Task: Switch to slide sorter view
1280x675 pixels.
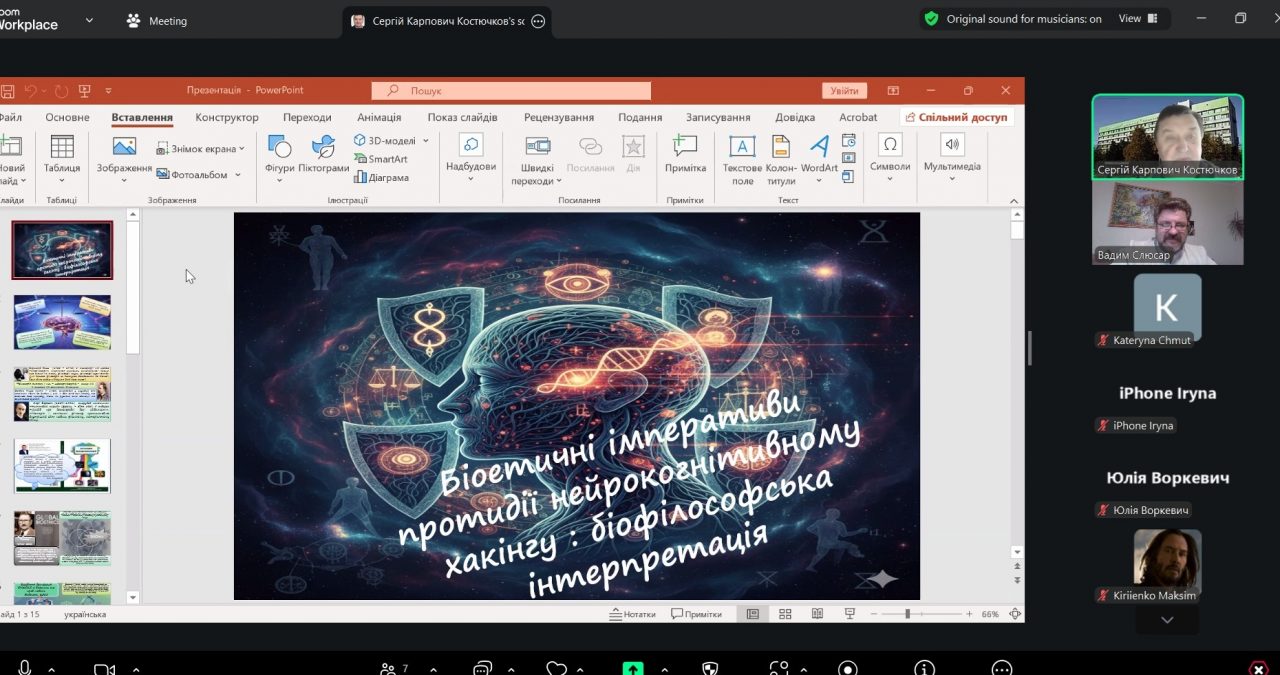Action: tap(785, 614)
